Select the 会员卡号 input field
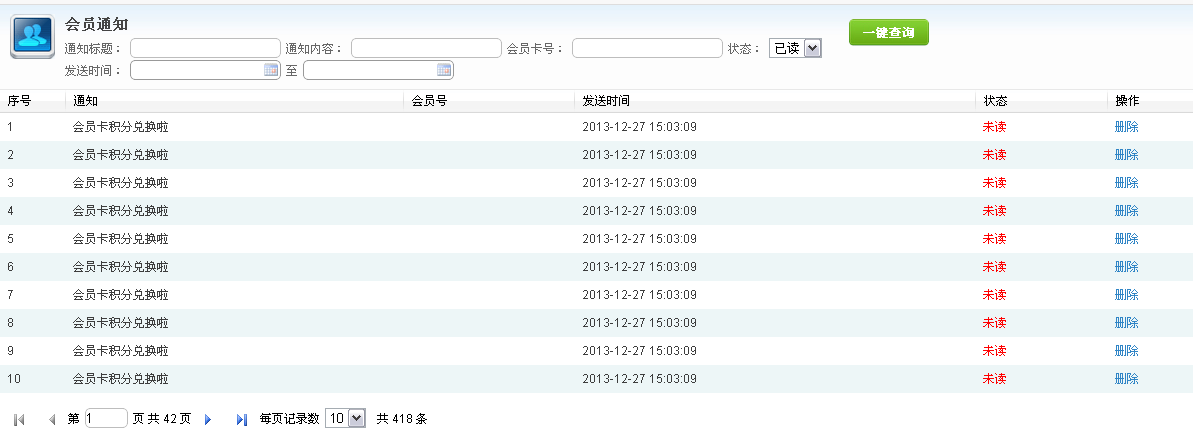 647,48
